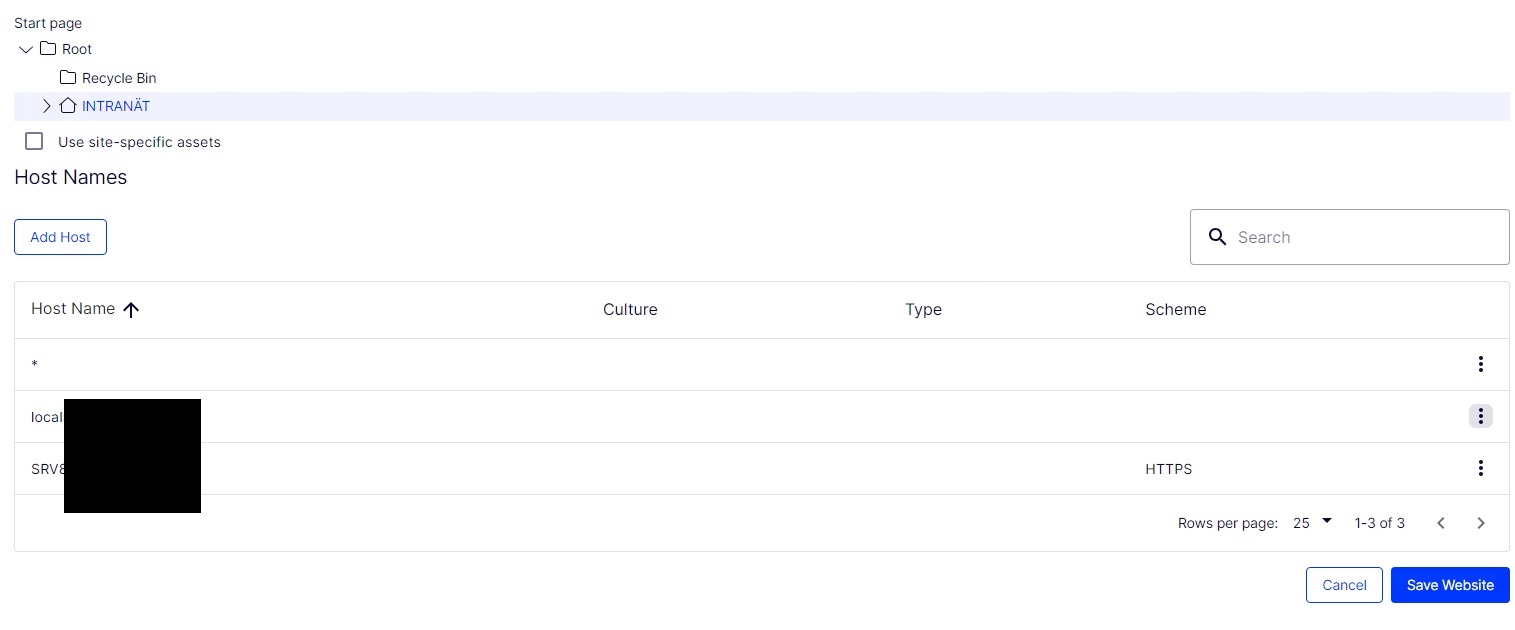Select the INTRANÄT start page
The height and width of the screenshot is (630, 1515).
point(116,106)
